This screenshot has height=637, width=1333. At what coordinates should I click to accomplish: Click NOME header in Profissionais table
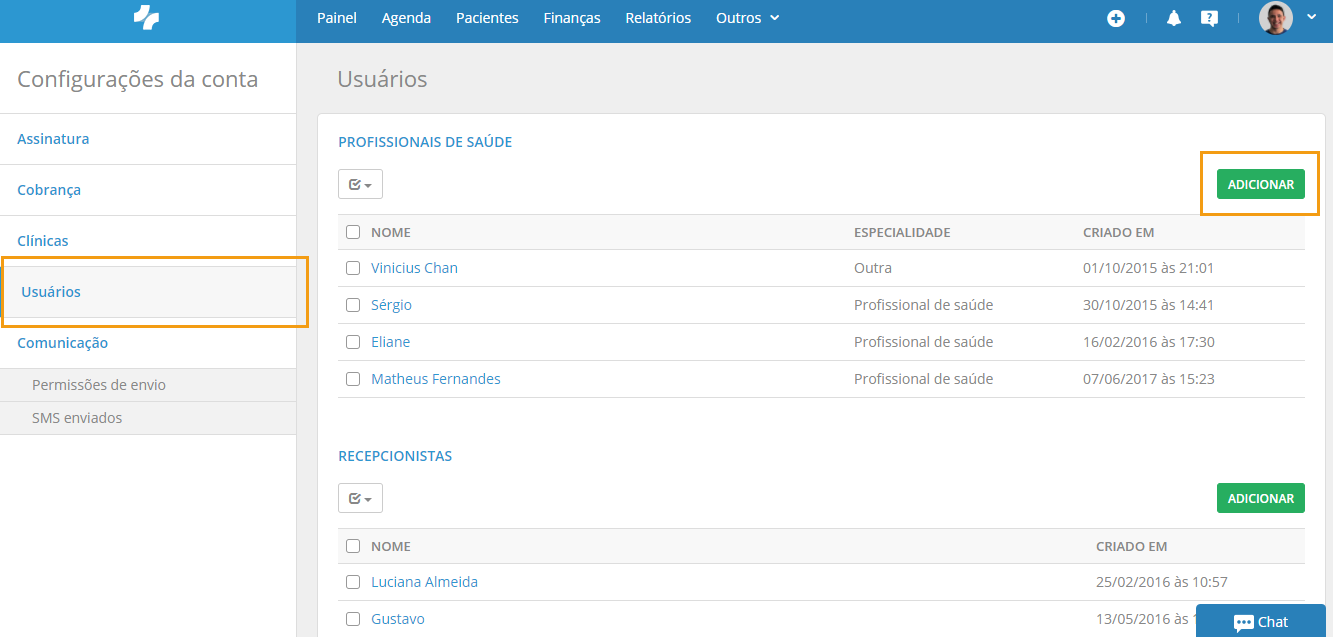[x=391, y=232]
